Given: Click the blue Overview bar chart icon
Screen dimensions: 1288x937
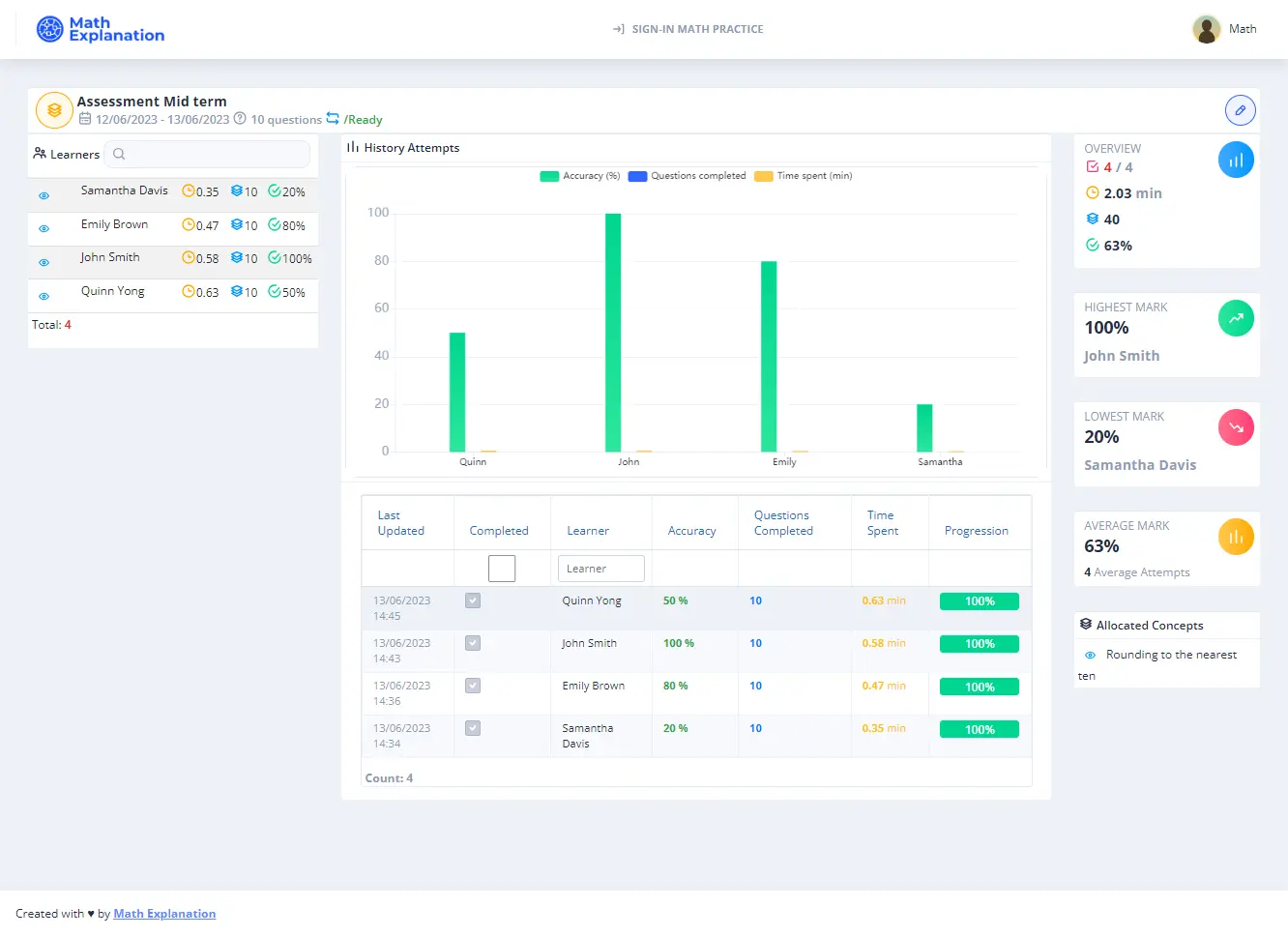Looking at the screenshot, I should tap(1235, 161).
